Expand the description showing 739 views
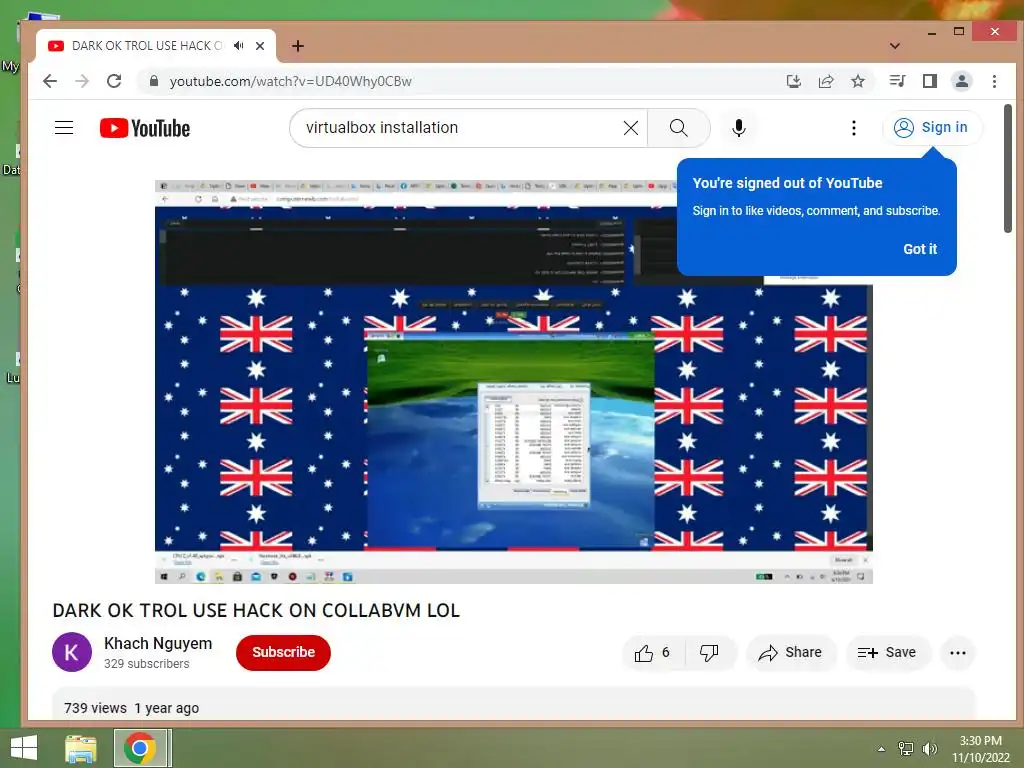The image size is (1024, 768). pyautogui.click(x=513, y=705)
